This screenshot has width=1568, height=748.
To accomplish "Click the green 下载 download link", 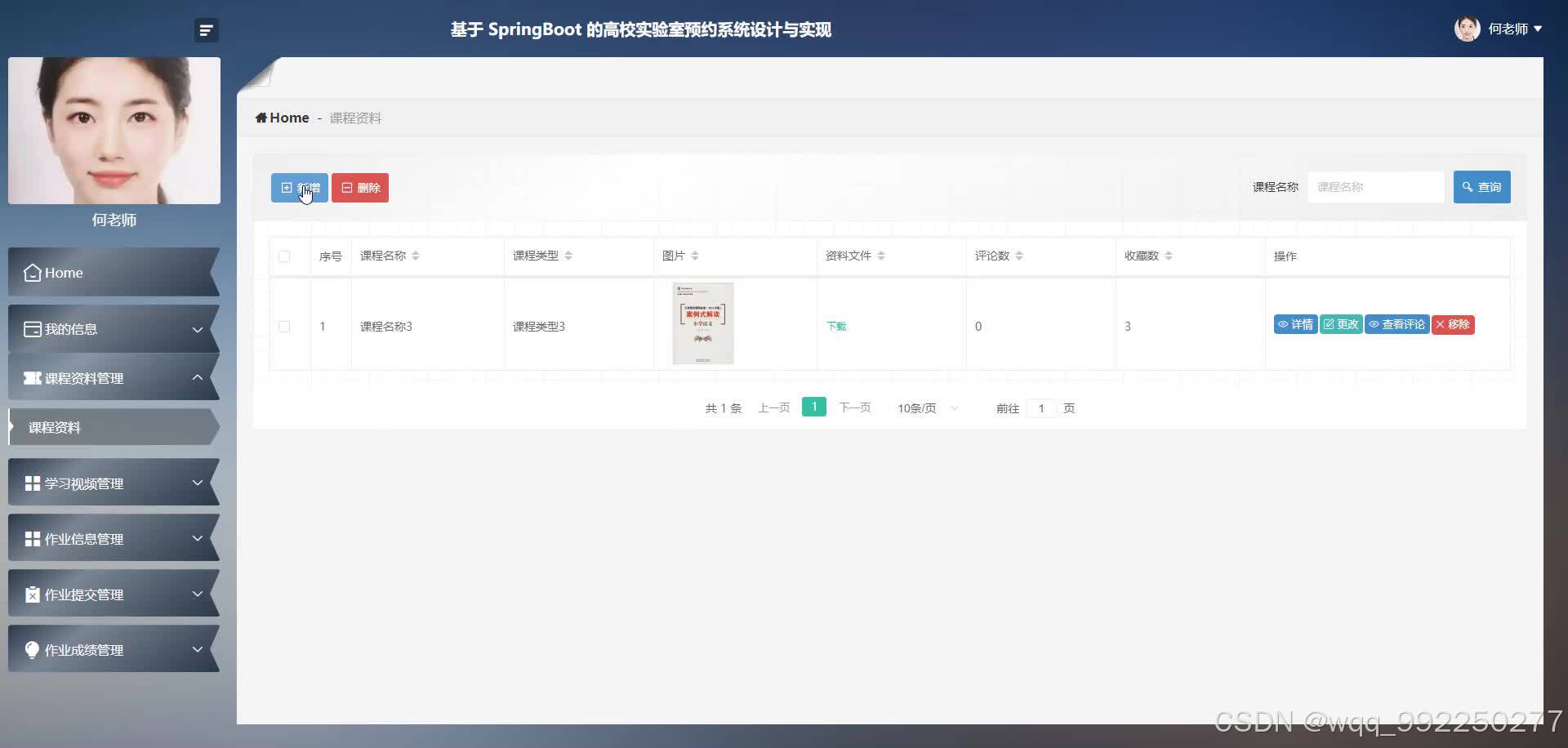I will (x=836, y=326).
